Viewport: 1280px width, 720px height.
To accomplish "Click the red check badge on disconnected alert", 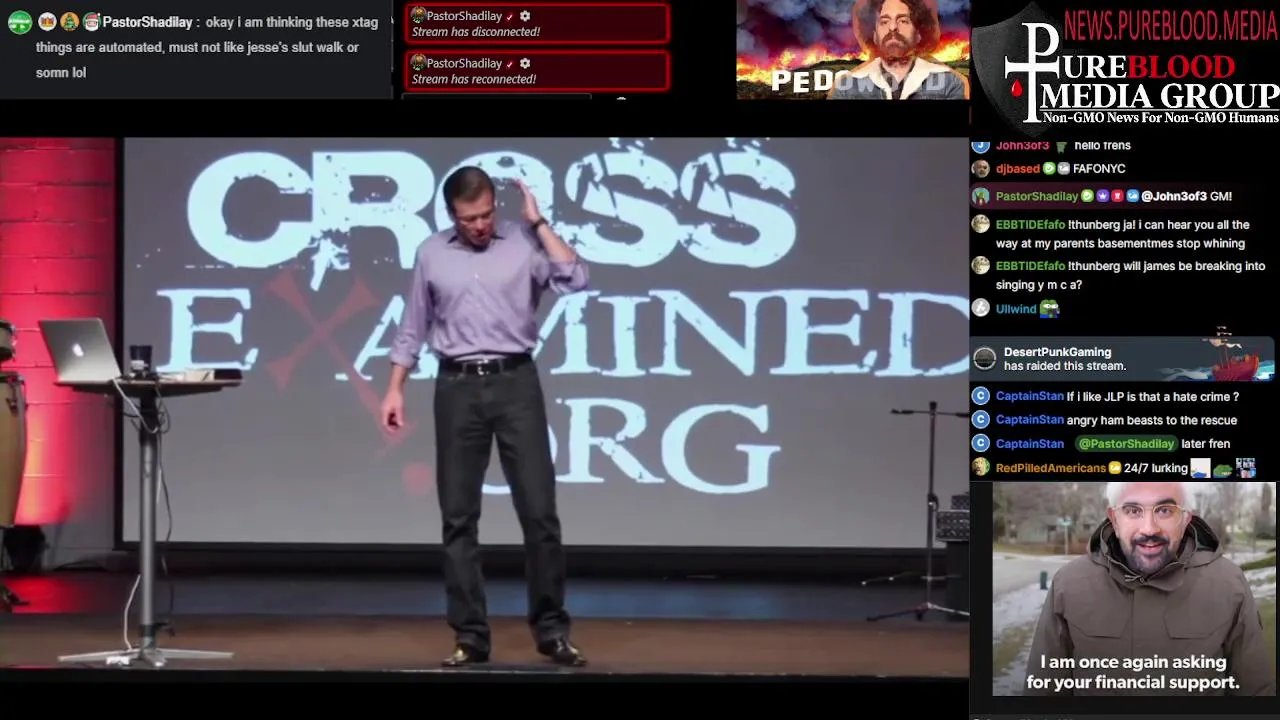I will 510,16.
